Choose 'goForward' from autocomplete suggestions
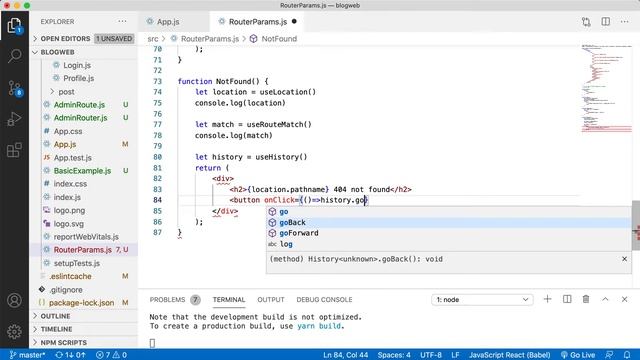640x360 pixels. pyautogui.click(x=449, y=233)
